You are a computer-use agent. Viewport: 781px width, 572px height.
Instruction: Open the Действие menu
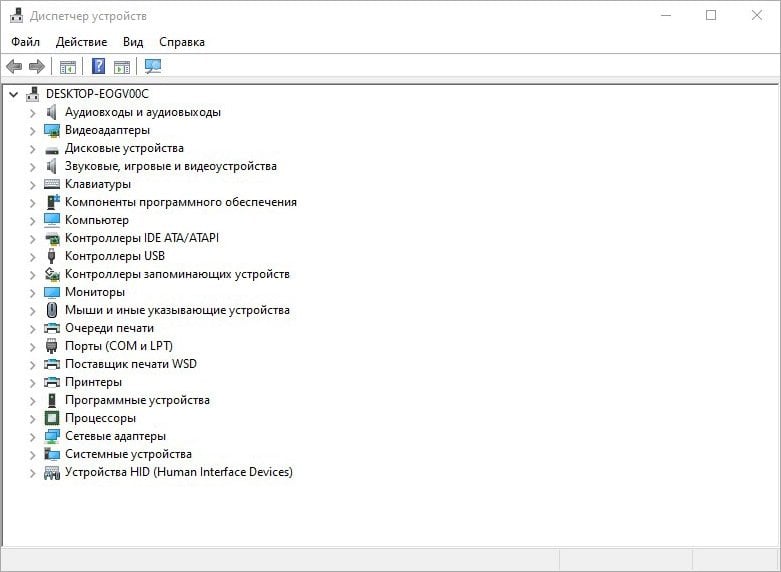click(x=81, y=42)
